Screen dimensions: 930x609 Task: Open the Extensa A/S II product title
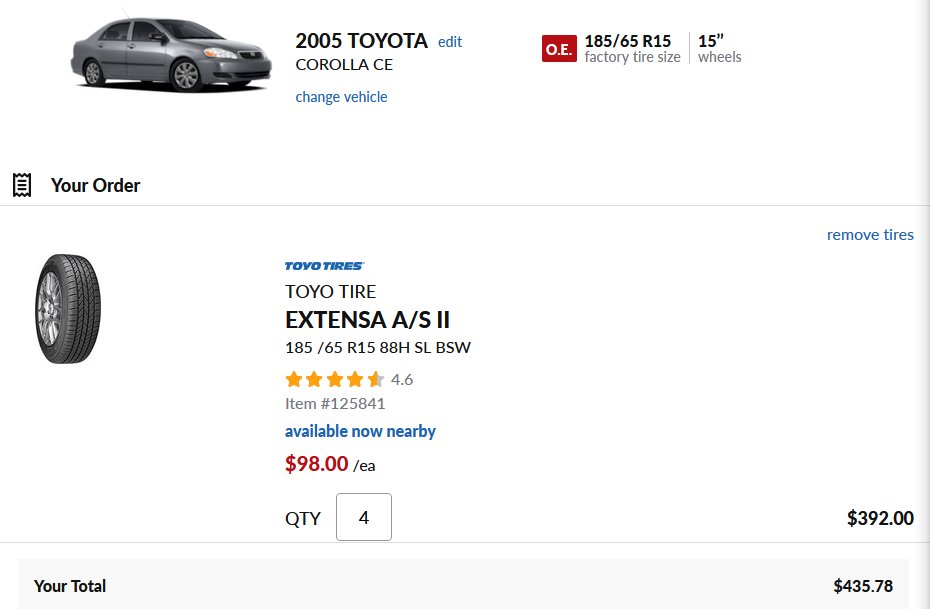[367, 320]
